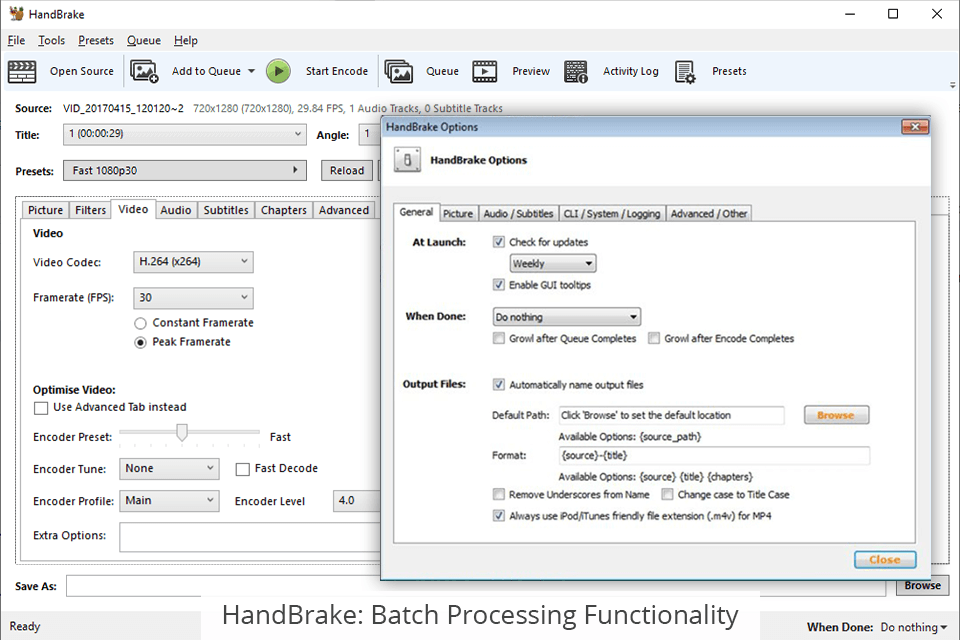Click the Presets document-gear icon

(x=685, y=71)
